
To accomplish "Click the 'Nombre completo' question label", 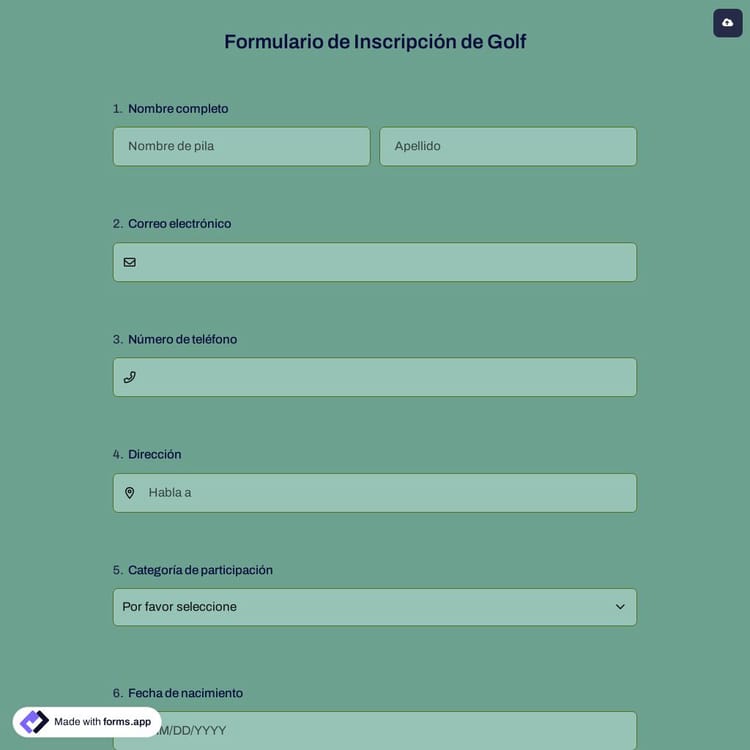I will (x=178, y=108).
